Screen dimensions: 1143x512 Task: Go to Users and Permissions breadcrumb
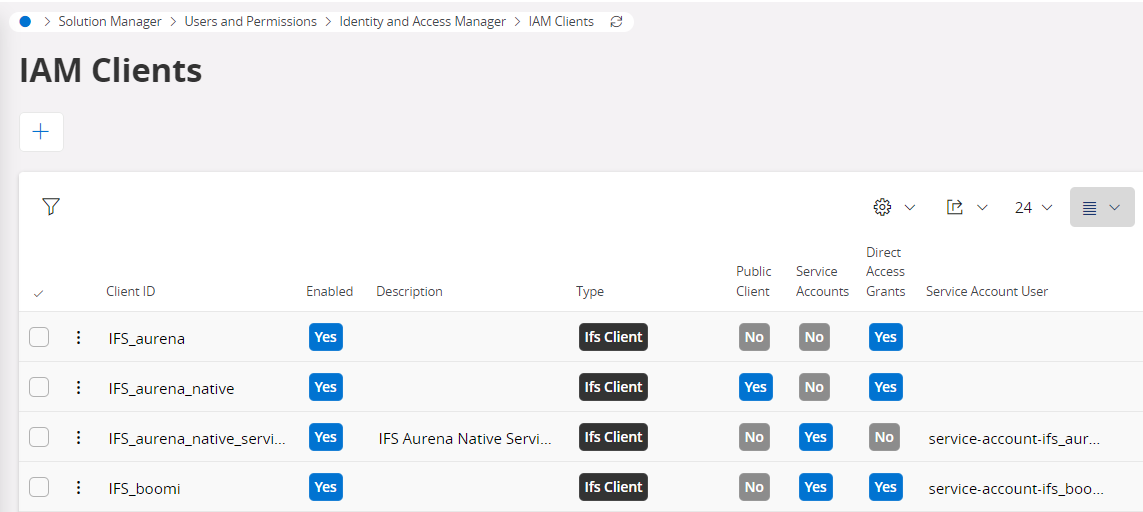pyautogui.click(x=250, y=21)
